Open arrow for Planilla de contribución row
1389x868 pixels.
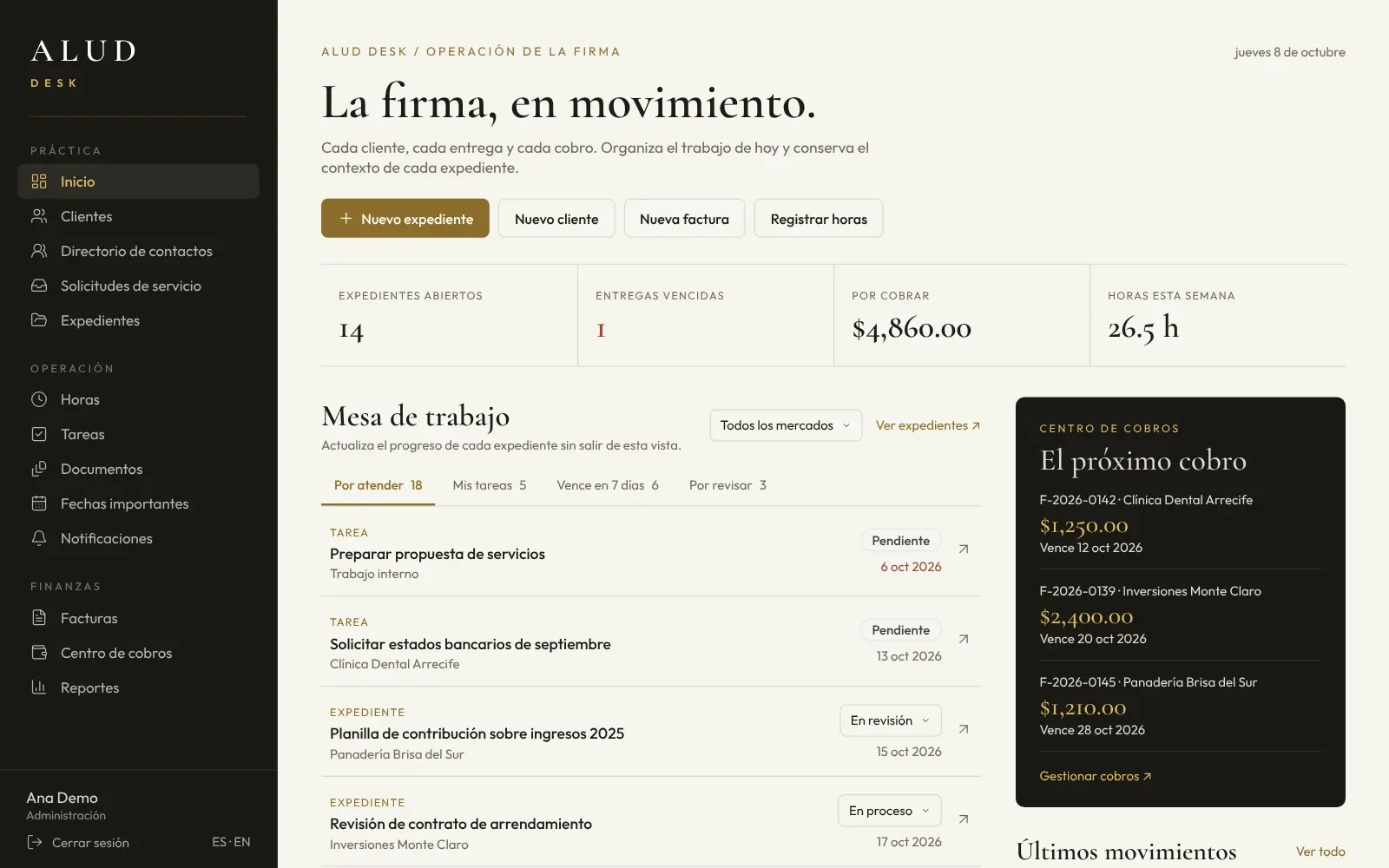point(964,729)
